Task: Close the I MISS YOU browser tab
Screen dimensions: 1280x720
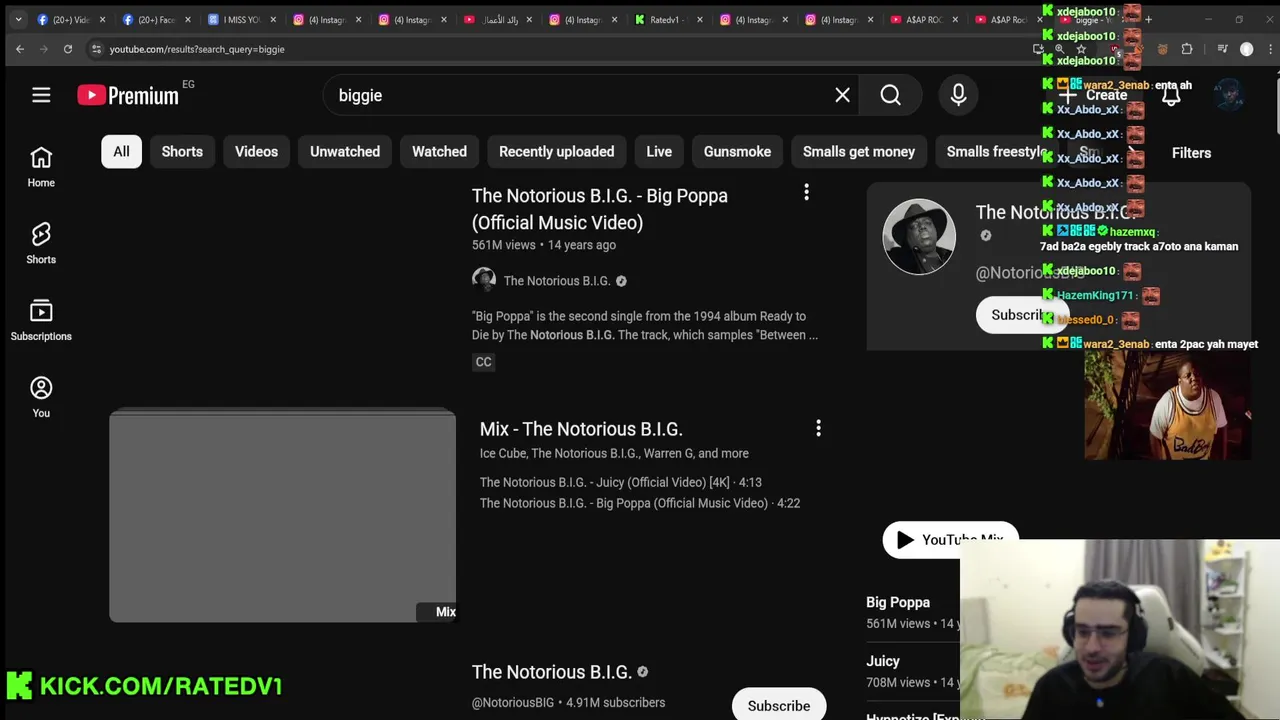Action: point(273,19)
